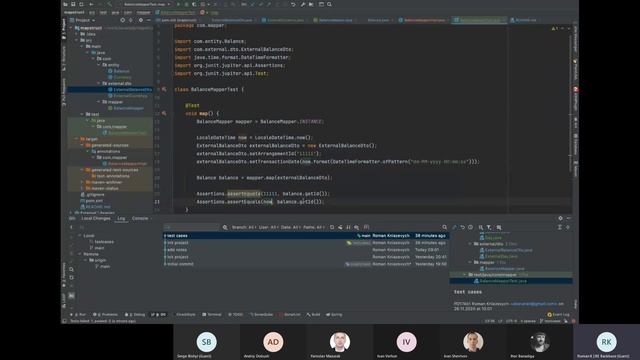This screenshot has width=640, height=360.
Task: Open the Spring tool window button
Action: pos(334,315)
